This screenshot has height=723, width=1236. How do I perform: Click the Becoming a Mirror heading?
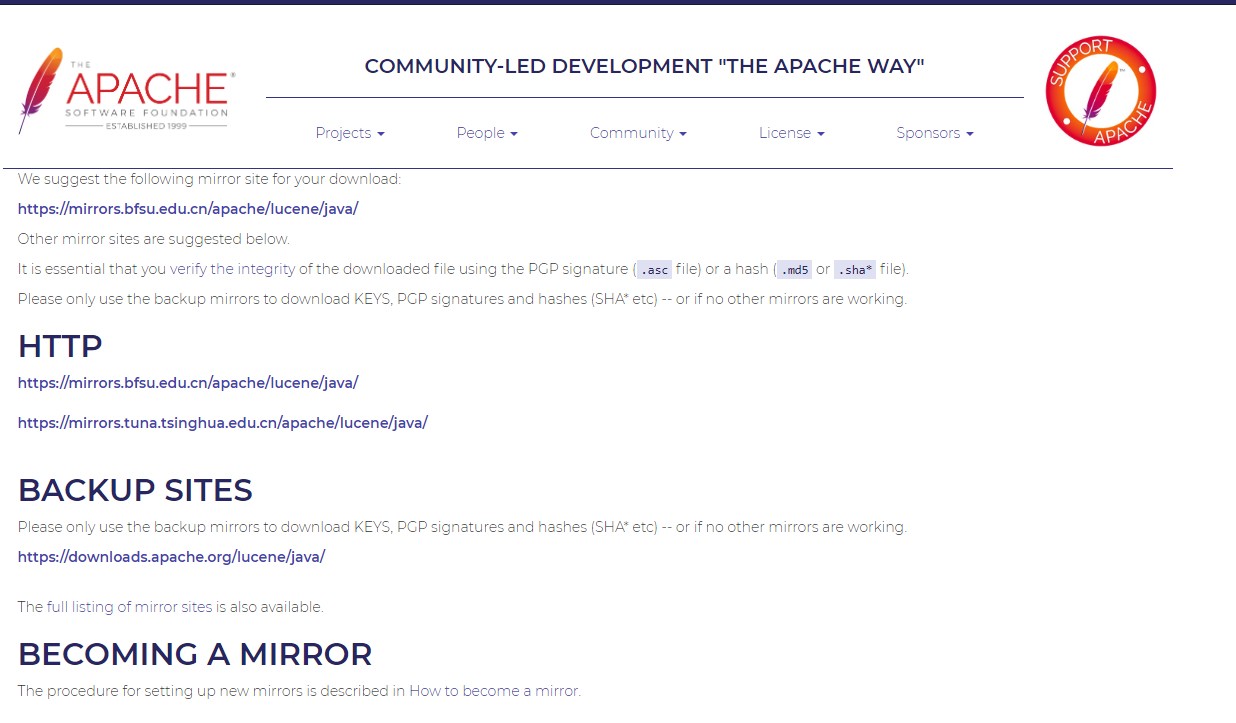(x=195, y=654)
